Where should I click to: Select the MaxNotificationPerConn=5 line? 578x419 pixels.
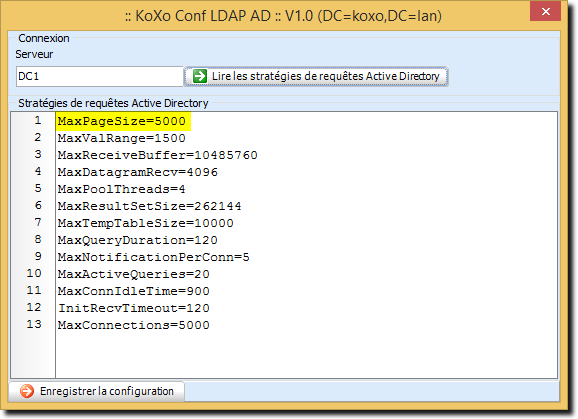[x=154, y=257]
